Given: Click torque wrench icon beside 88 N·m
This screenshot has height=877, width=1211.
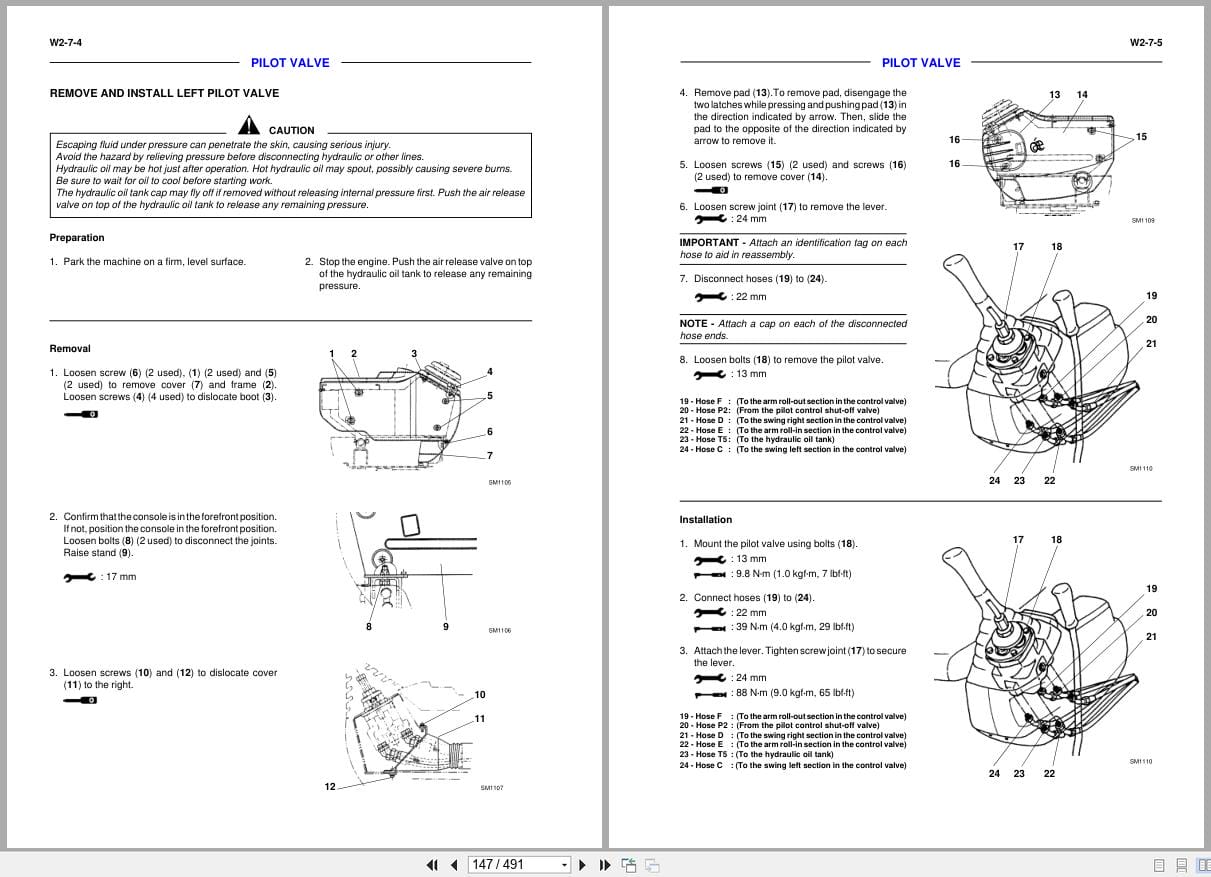Looking at the screenshot, I should click(710, 692).
